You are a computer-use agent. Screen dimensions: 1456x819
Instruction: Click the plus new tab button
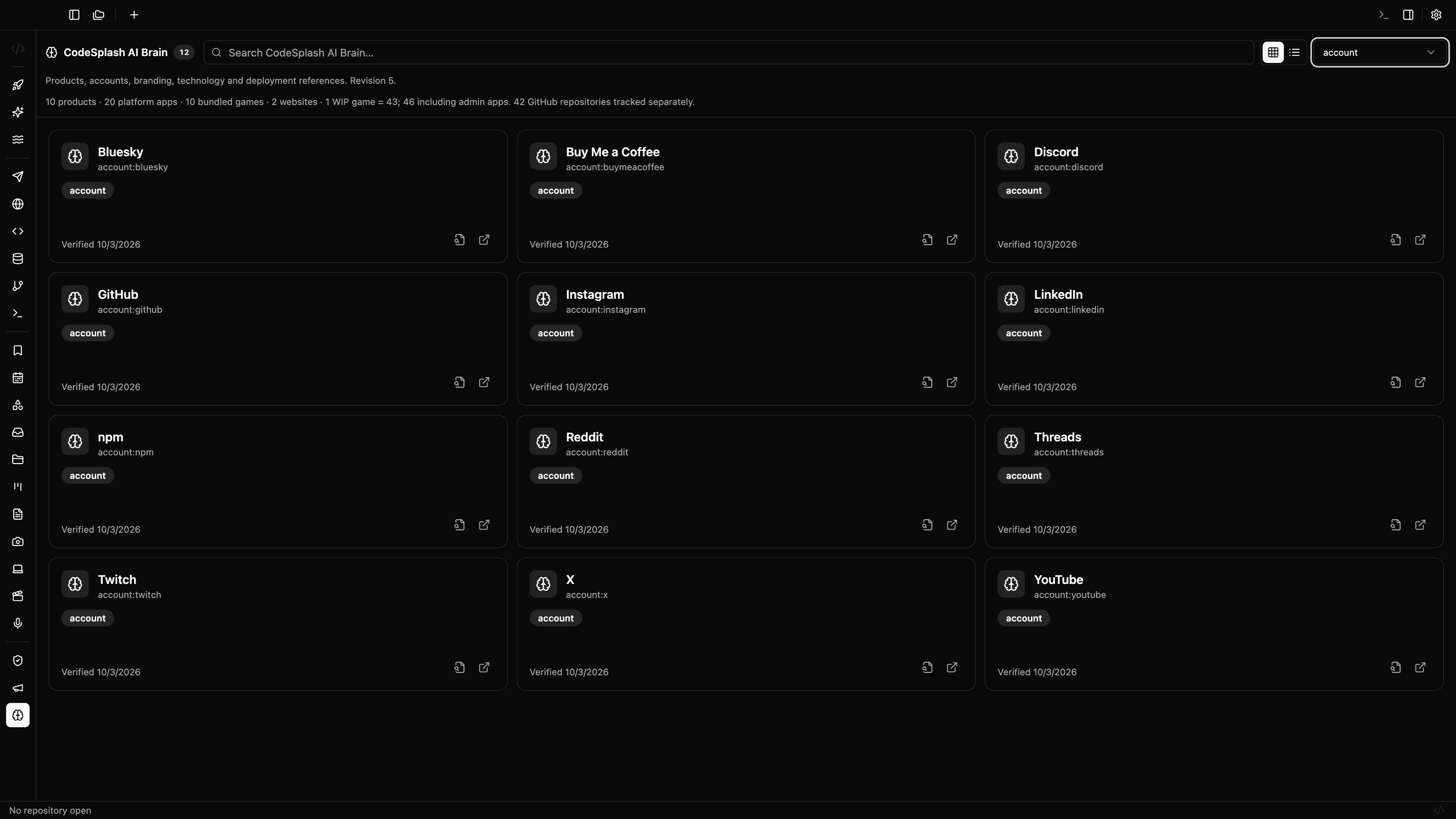pos(134,15)
